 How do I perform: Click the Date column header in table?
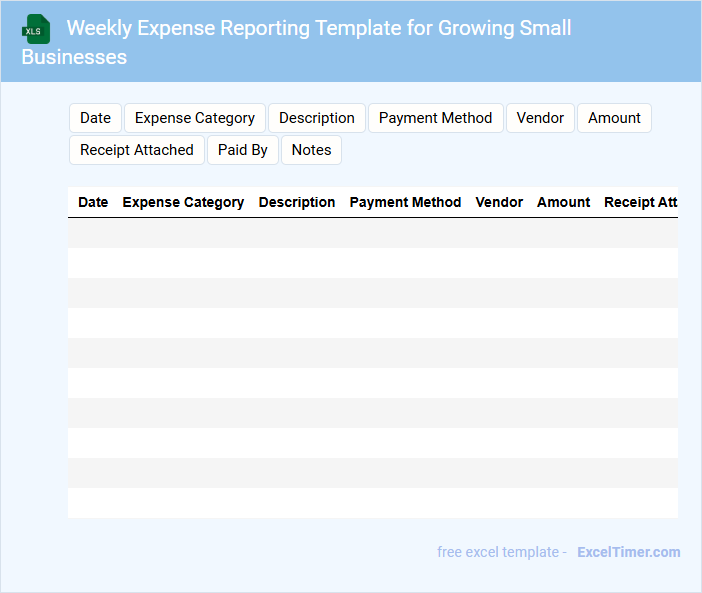click(x=93, y=202)
